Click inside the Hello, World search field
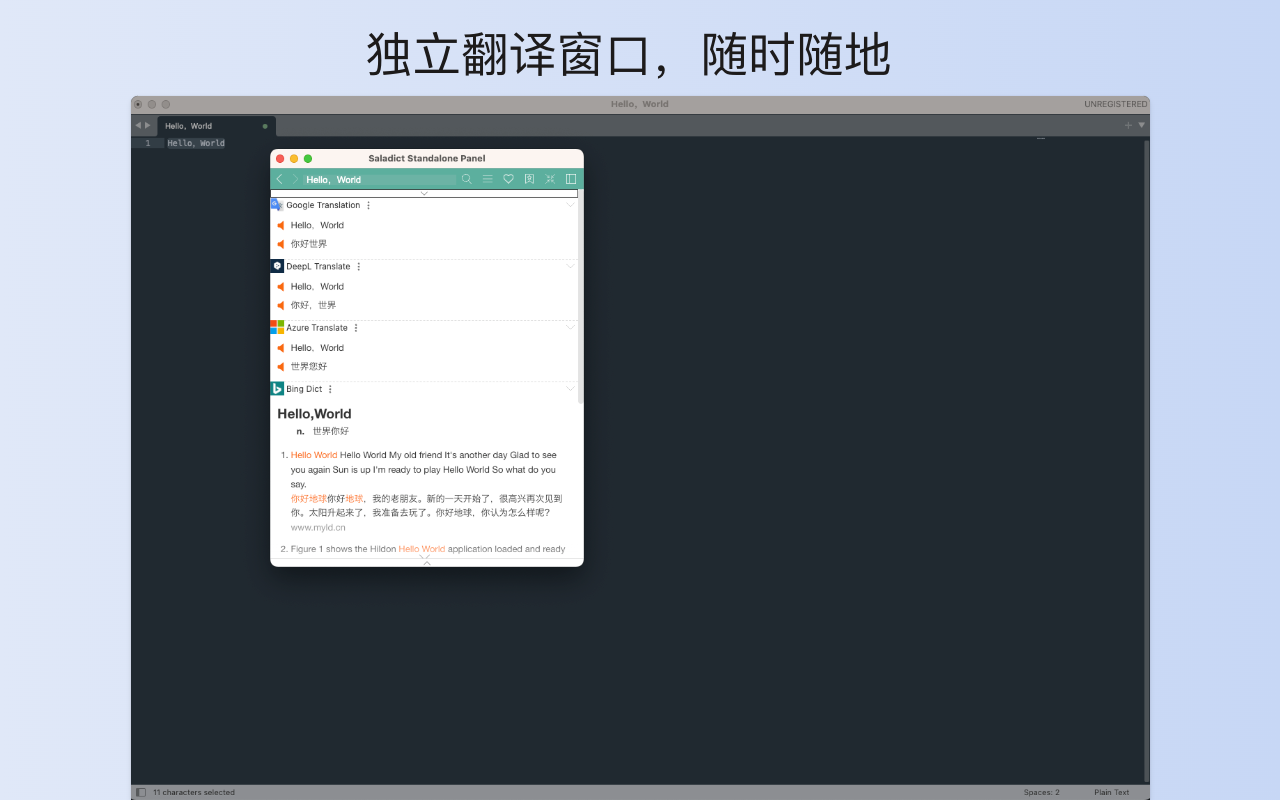The height and width of the screenshot is (800, 1280). point(380,178)
